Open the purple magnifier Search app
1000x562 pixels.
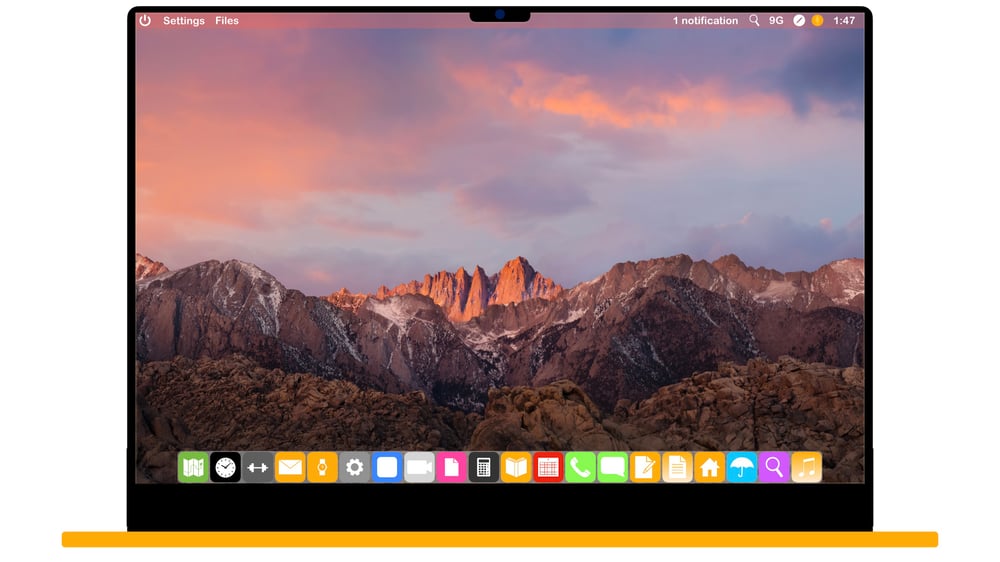click(x=774, y=468)
